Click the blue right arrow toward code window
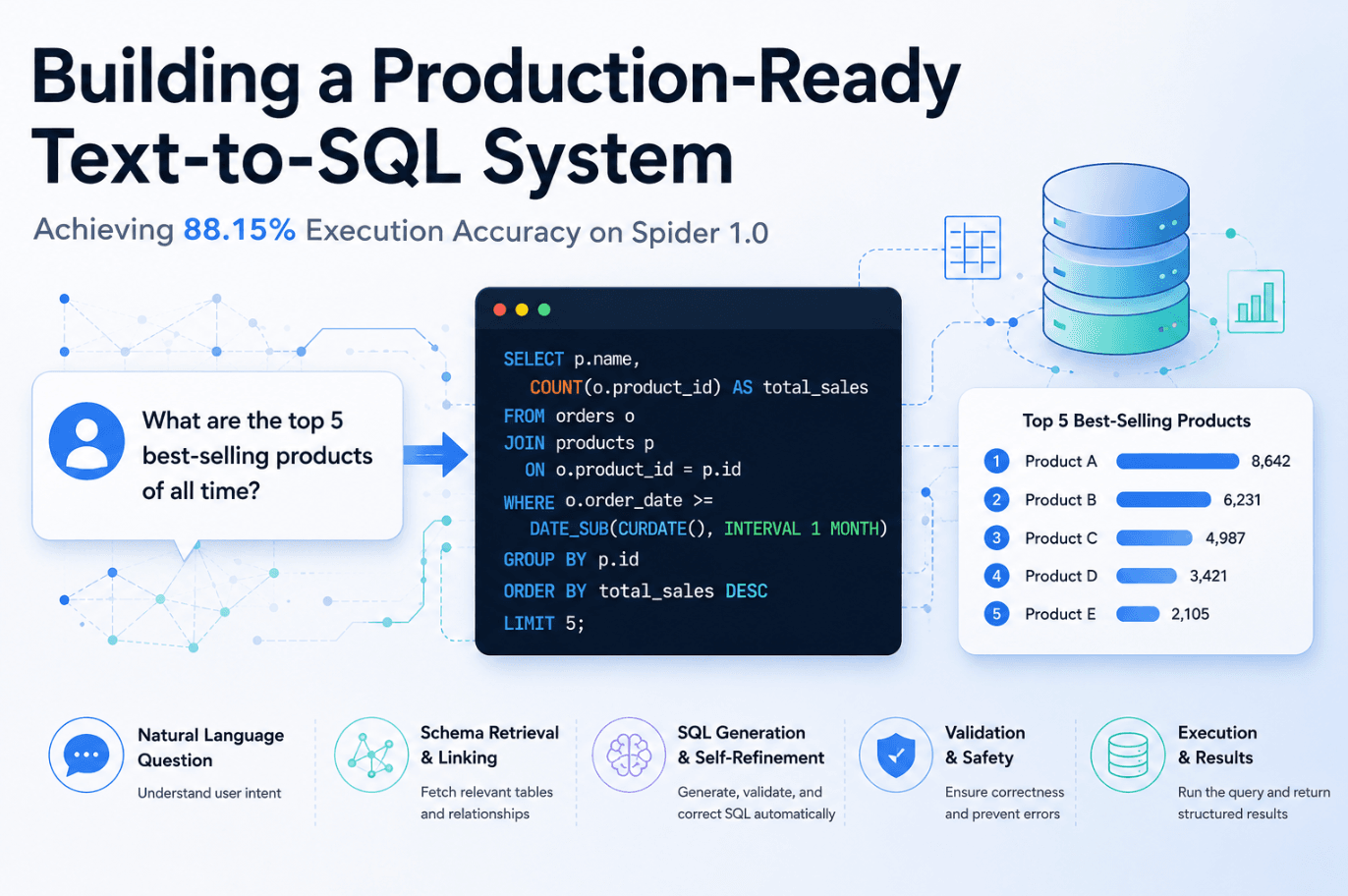This screenshot has width=1348, height=896. coord(435,455)
